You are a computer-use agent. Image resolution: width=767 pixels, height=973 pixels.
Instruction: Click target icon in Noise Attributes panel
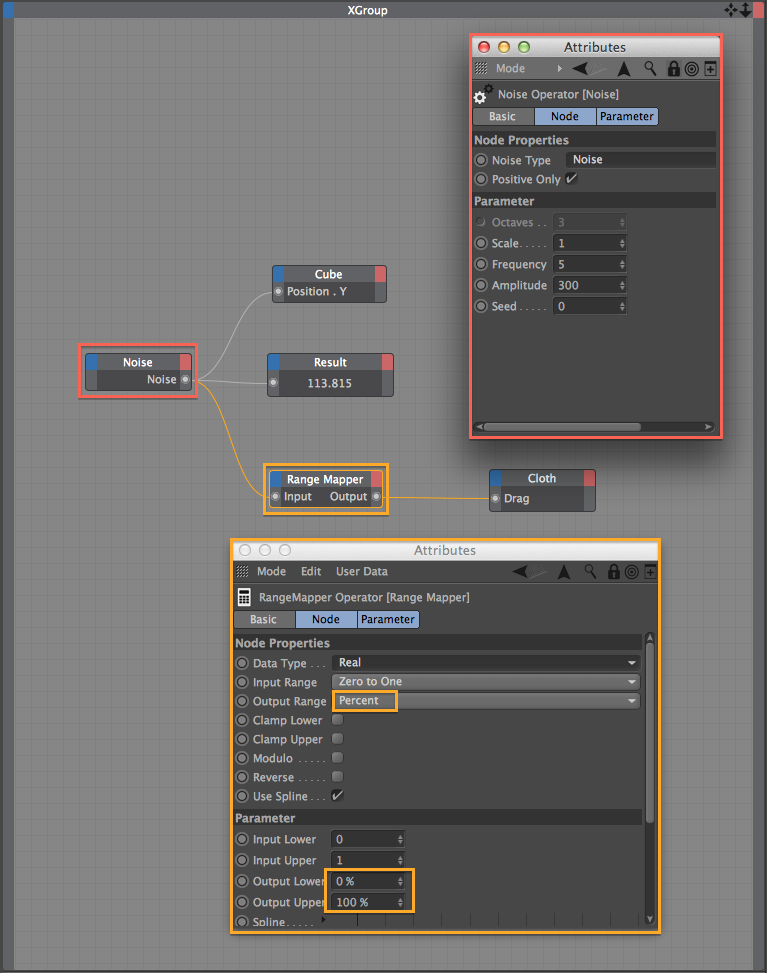[691, 69]
